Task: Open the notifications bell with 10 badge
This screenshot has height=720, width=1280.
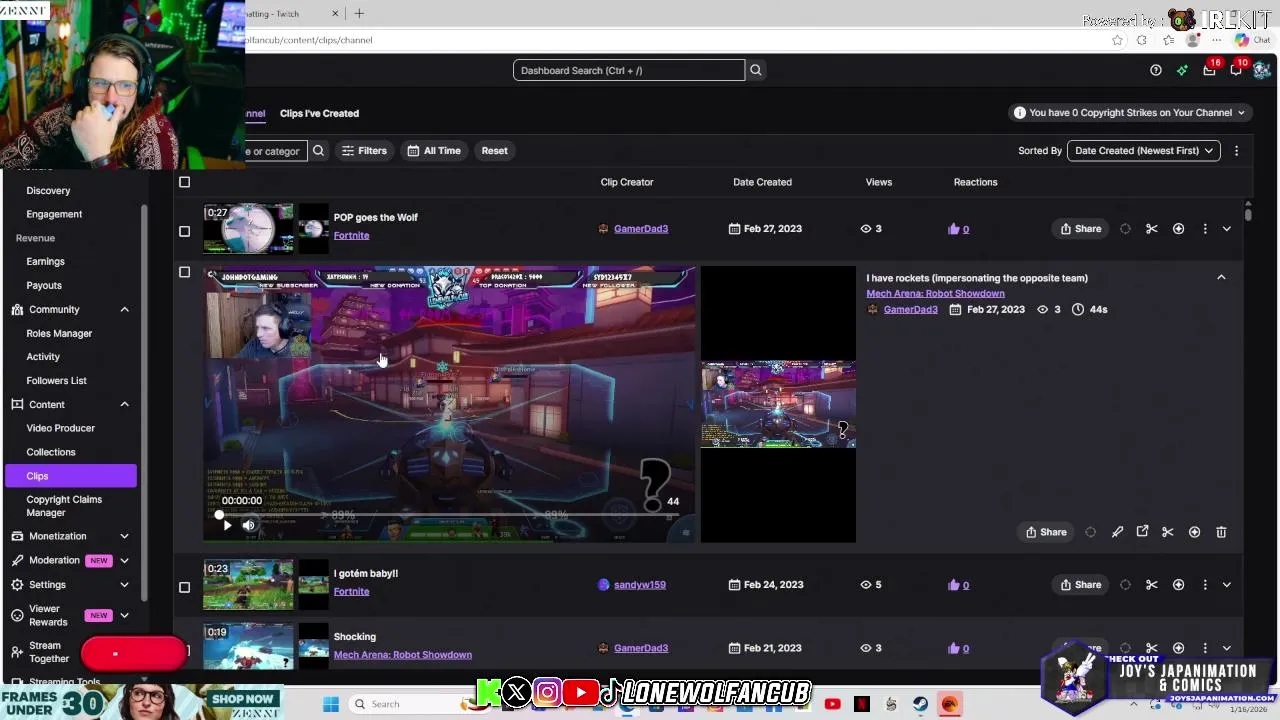Action: pyautogui.click(x=1236, y=70)
